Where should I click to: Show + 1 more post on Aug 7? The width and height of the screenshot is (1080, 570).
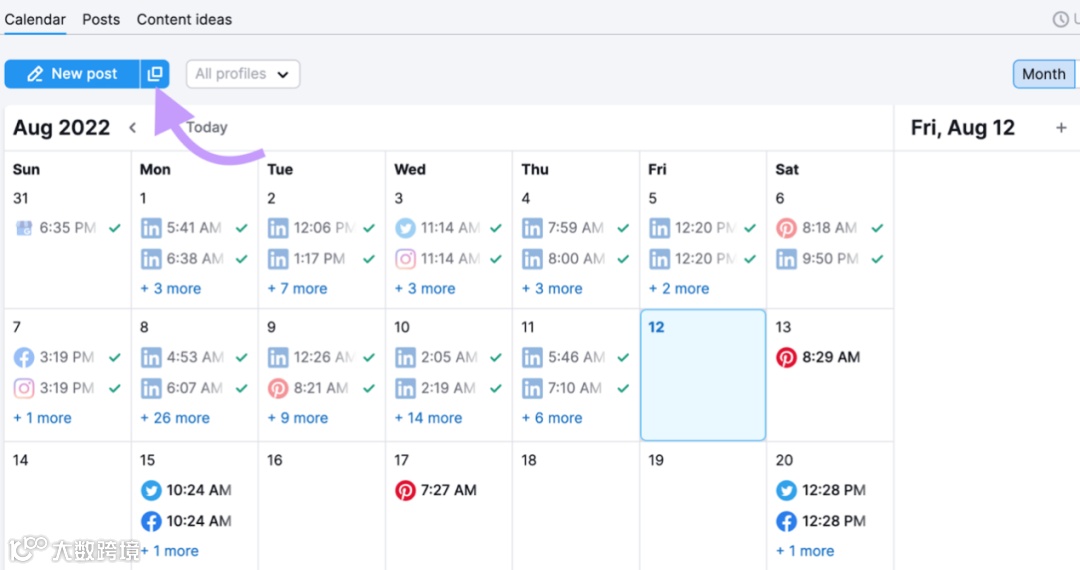point(42,418)
